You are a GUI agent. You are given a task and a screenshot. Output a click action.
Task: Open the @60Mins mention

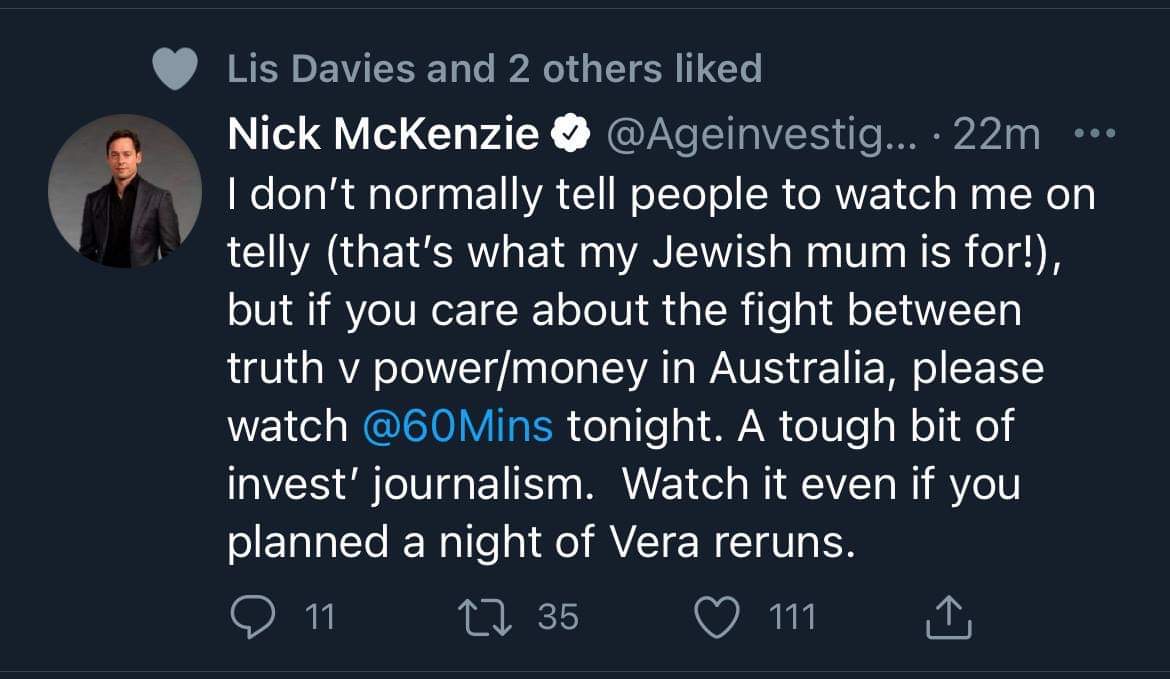[458, 426]
